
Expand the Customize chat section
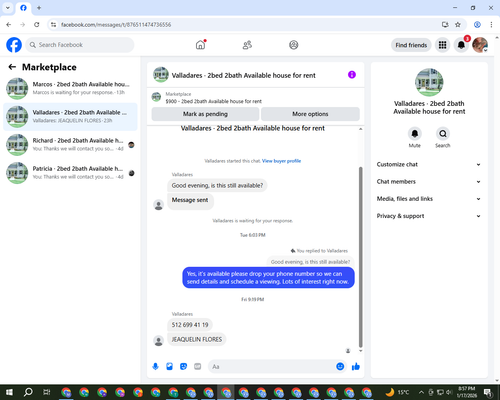click(x=429, y=164)
